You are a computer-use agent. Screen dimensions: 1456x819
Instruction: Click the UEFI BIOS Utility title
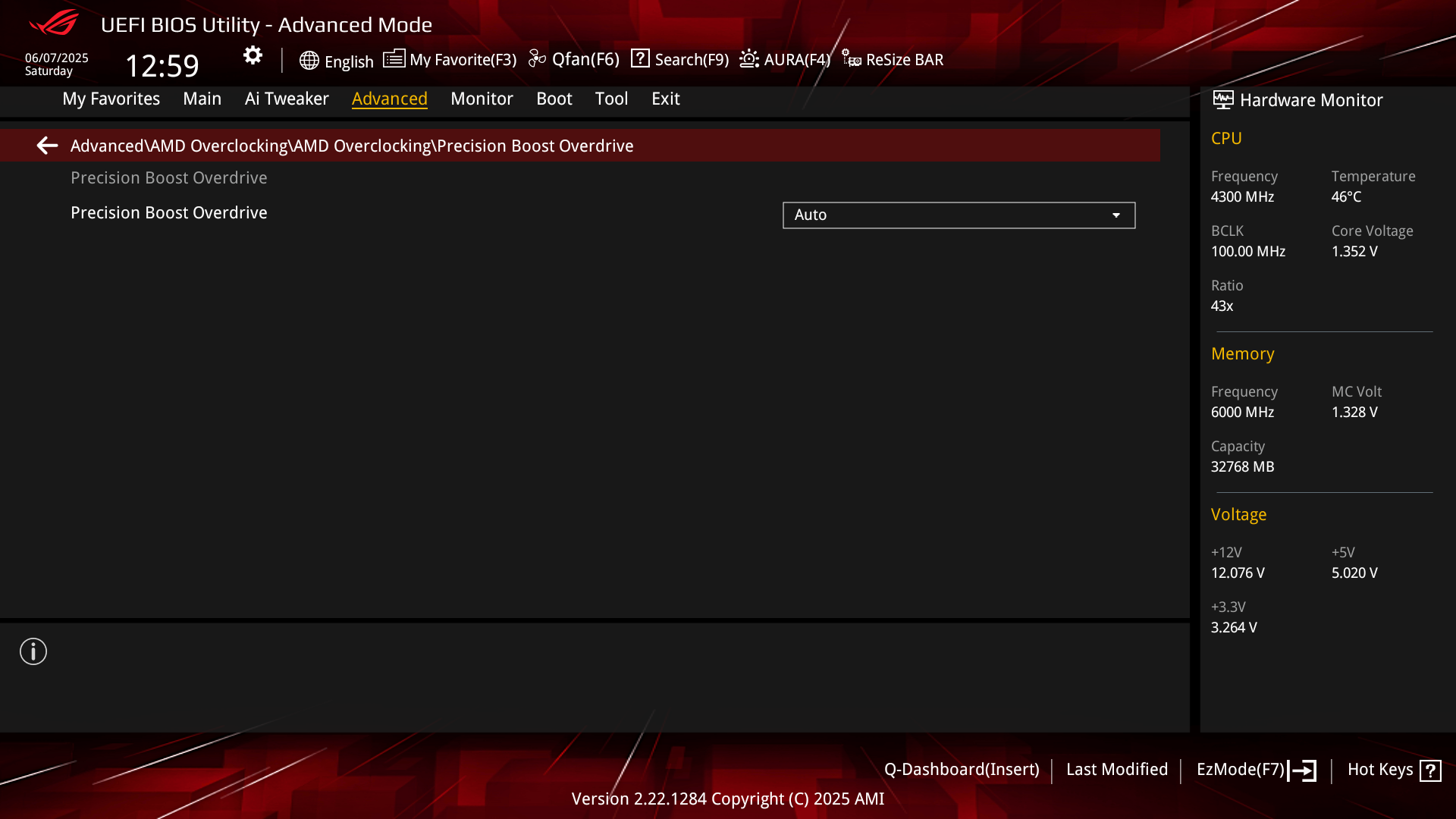(266, 25)
